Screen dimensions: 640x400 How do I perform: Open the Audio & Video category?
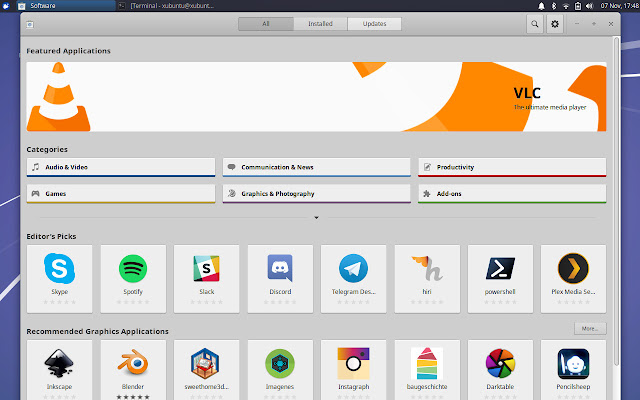[x=121, y=167]
